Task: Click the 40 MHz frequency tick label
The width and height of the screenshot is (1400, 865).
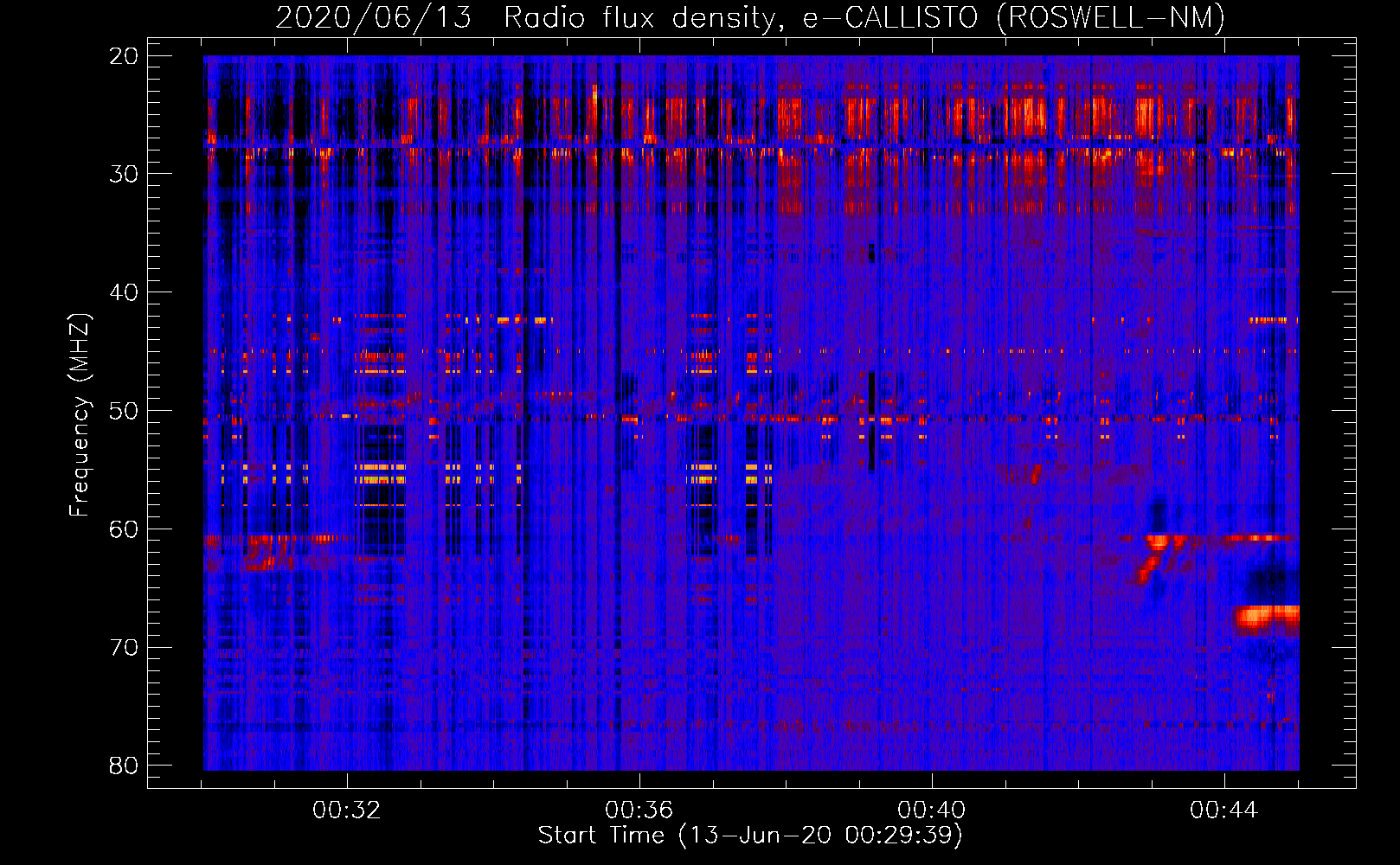Action: 124,292
